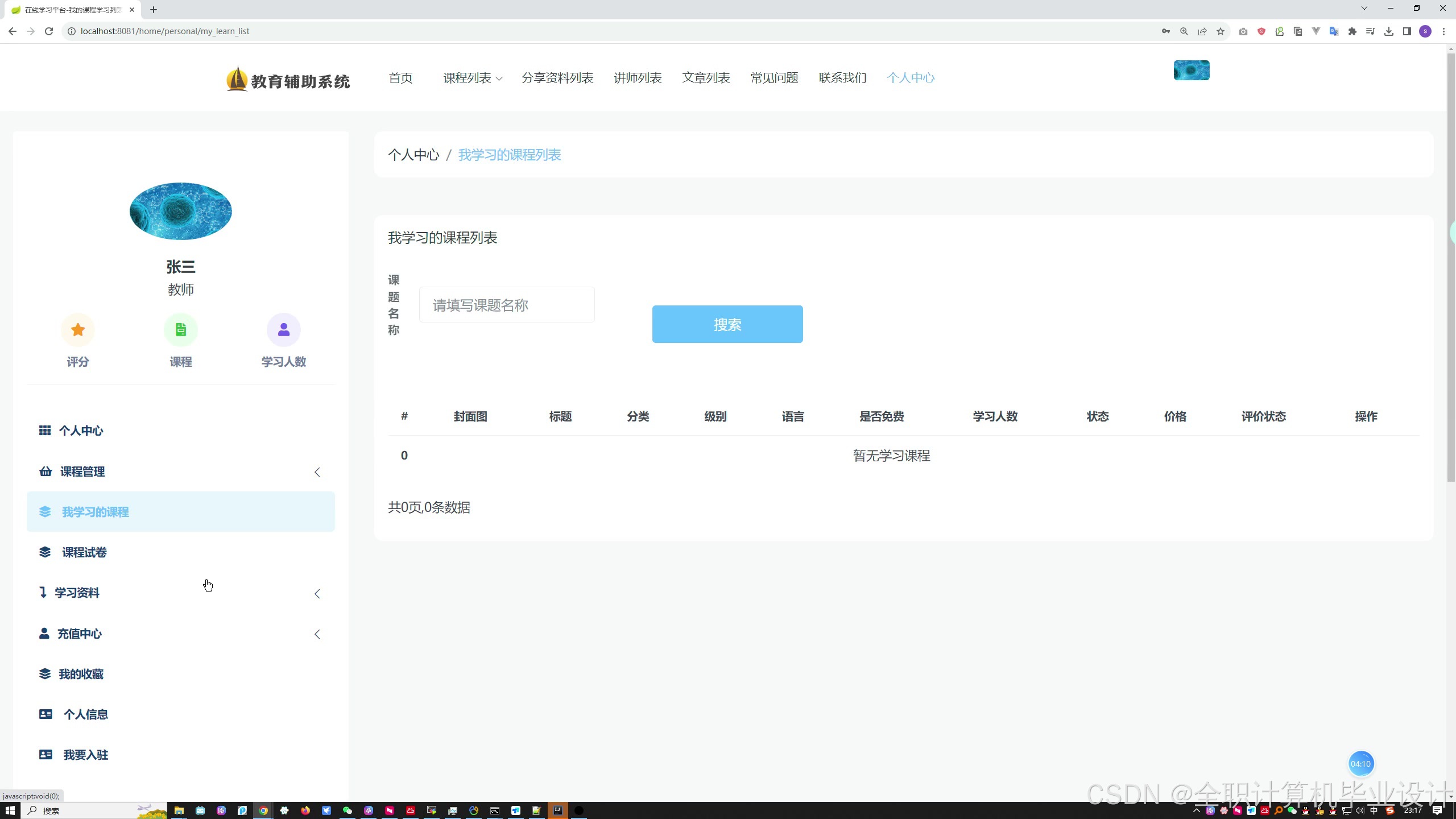Click the blue floating timer badge

click(1360, 764)
